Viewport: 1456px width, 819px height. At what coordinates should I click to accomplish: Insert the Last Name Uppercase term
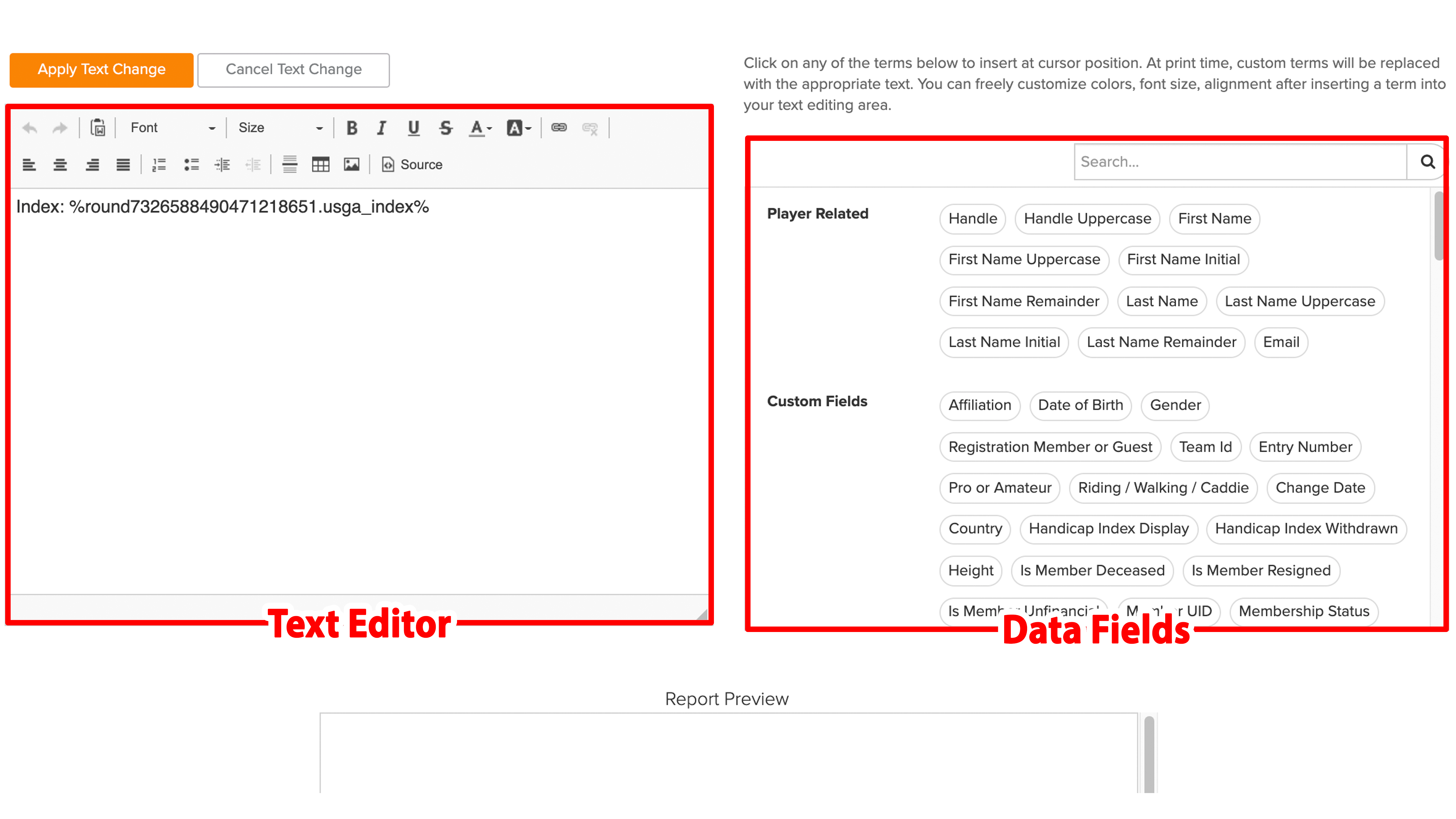[1300, 301]
